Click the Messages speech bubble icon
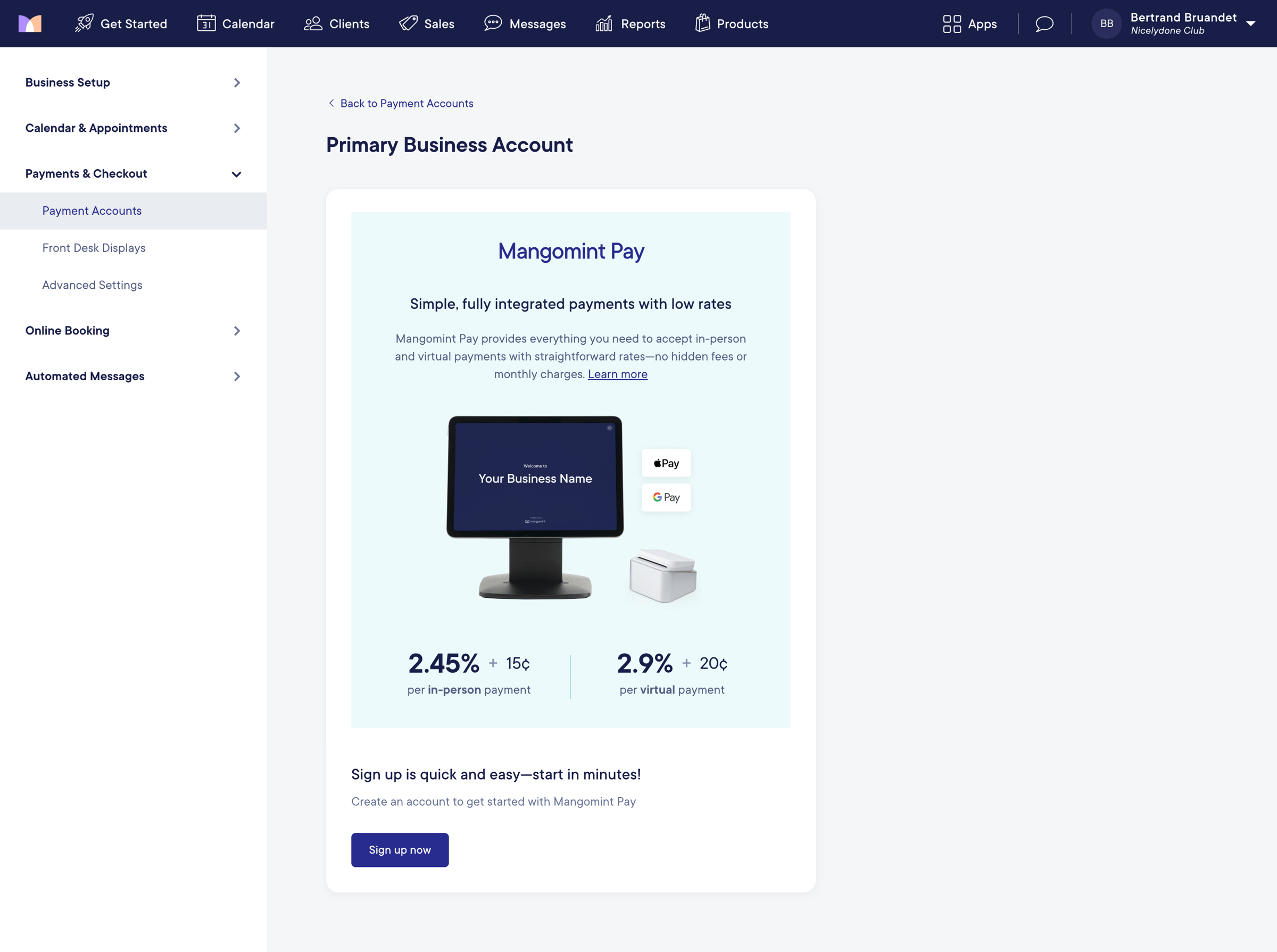Image resolution: width=1277 pixels, height=952 pixels. tap(493, 23)
